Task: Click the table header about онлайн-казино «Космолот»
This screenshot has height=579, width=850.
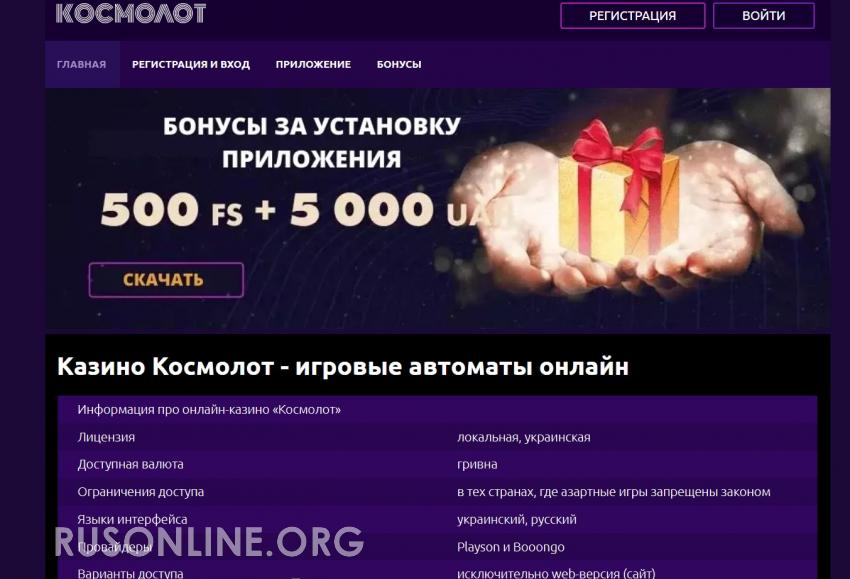Action: coord(209,410)
